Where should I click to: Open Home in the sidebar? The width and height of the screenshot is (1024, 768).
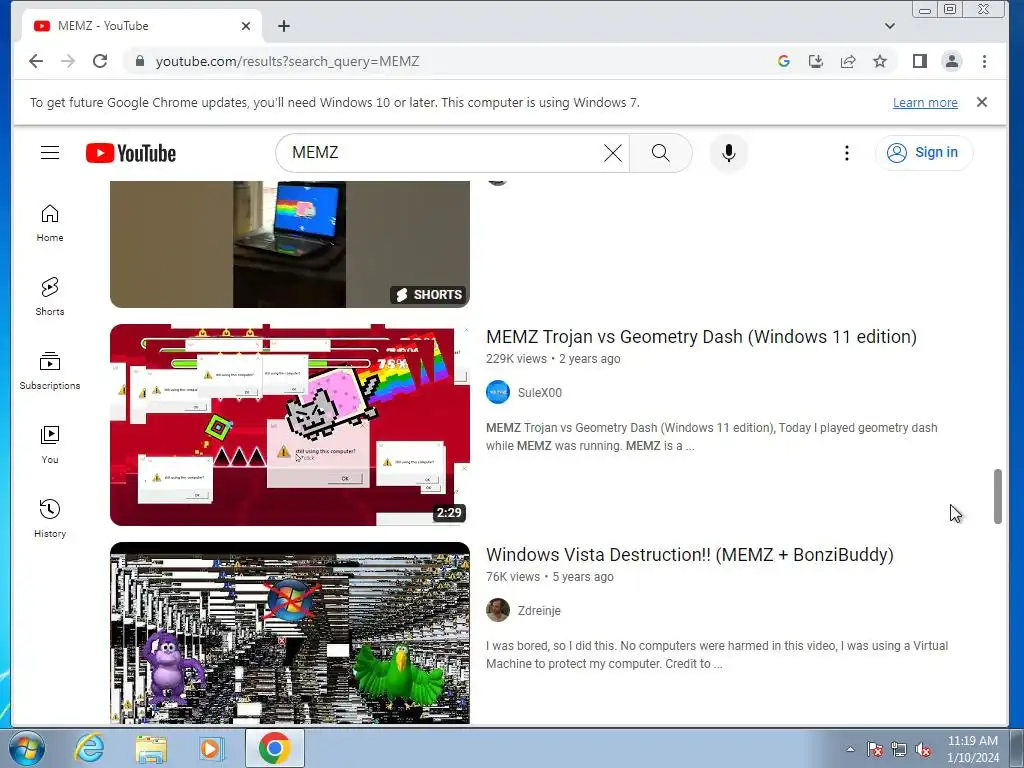point(50,223)
